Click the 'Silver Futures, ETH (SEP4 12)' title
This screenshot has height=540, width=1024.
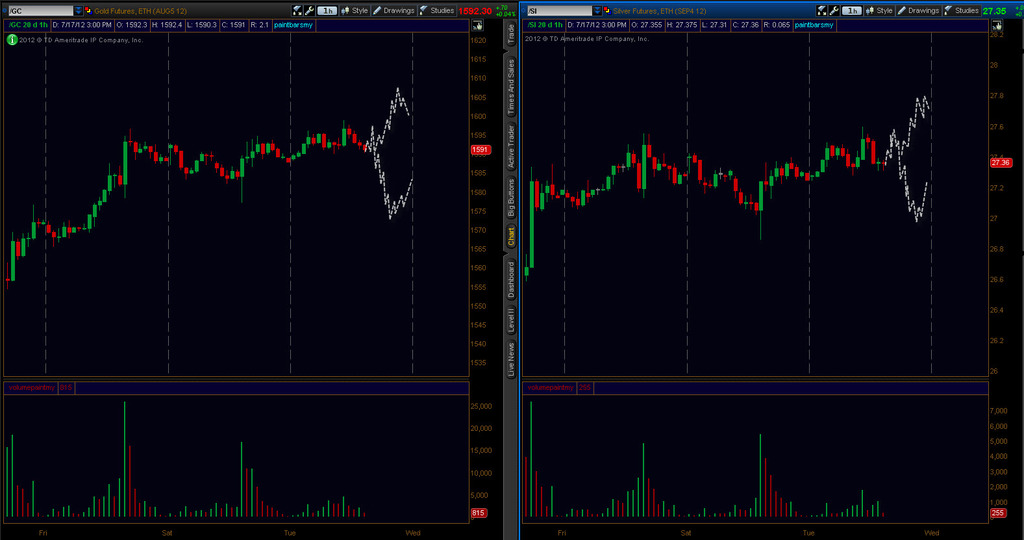661,11
